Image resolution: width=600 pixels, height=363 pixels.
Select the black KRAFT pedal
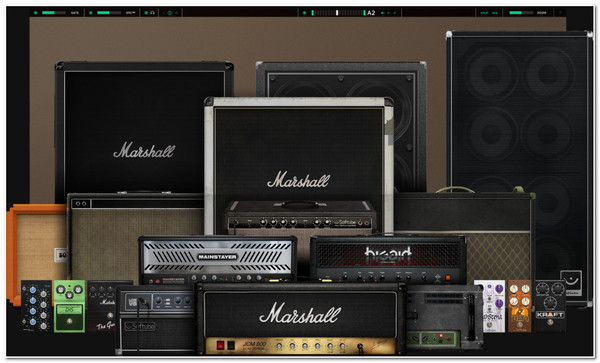[x=550, y=306]
